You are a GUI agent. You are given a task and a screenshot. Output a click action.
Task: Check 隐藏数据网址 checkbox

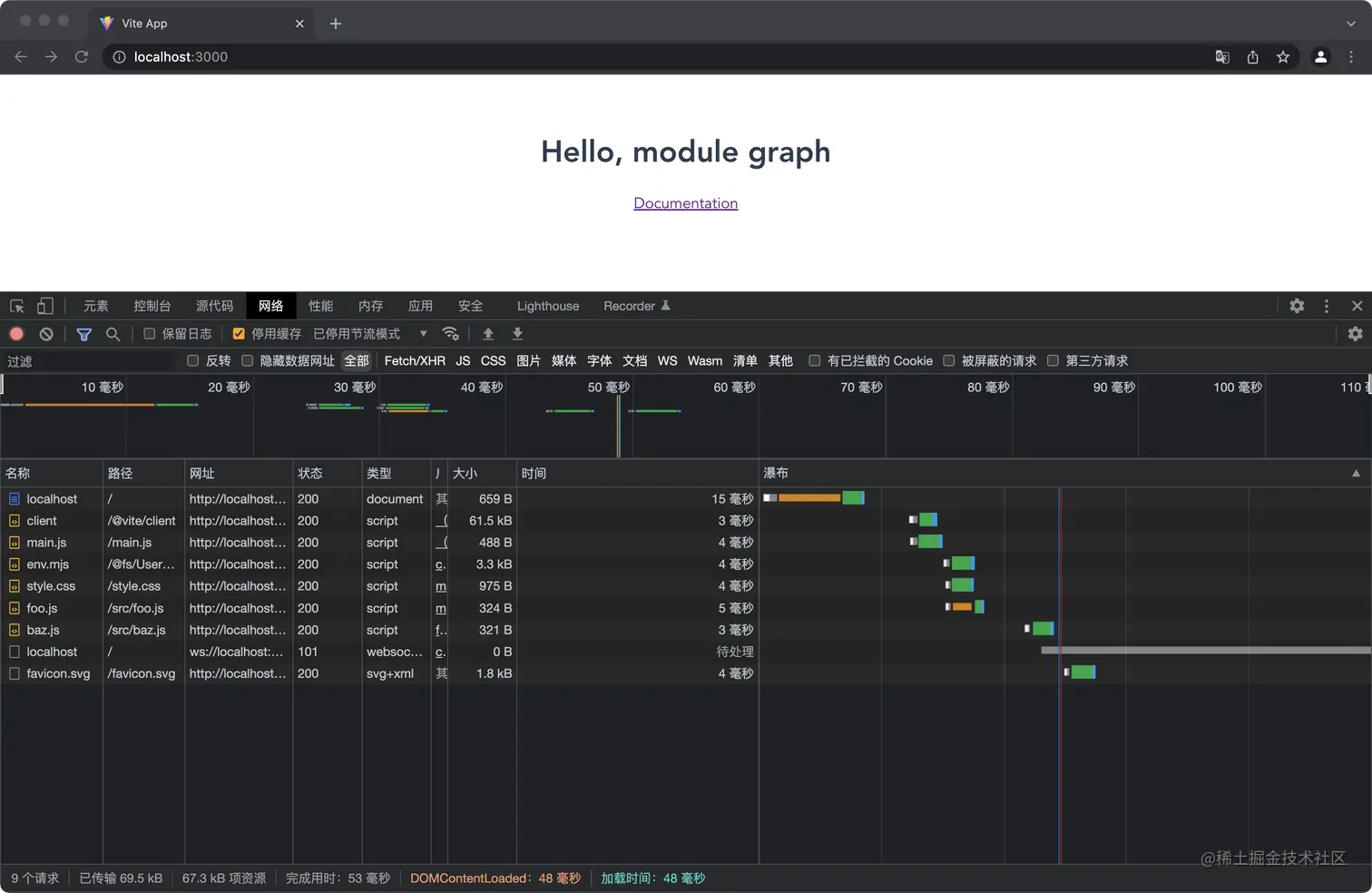click(x=247, y=360)
